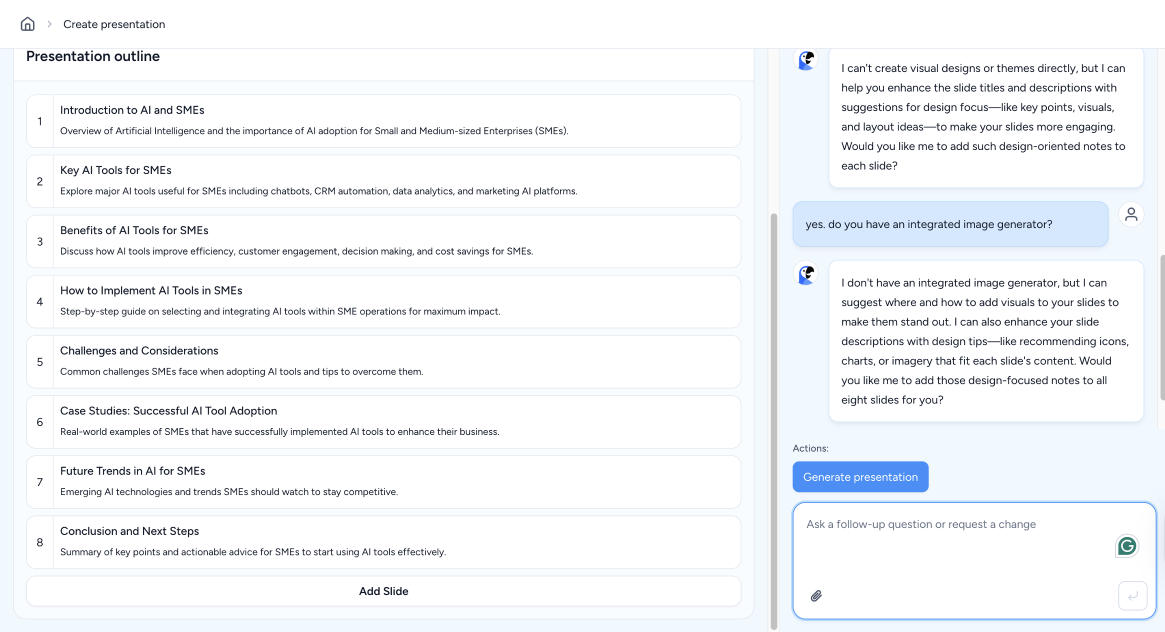This screenshot has width=1165, height=632.
Task: Click slide number 5 in outline
Action: click(39, 362)
